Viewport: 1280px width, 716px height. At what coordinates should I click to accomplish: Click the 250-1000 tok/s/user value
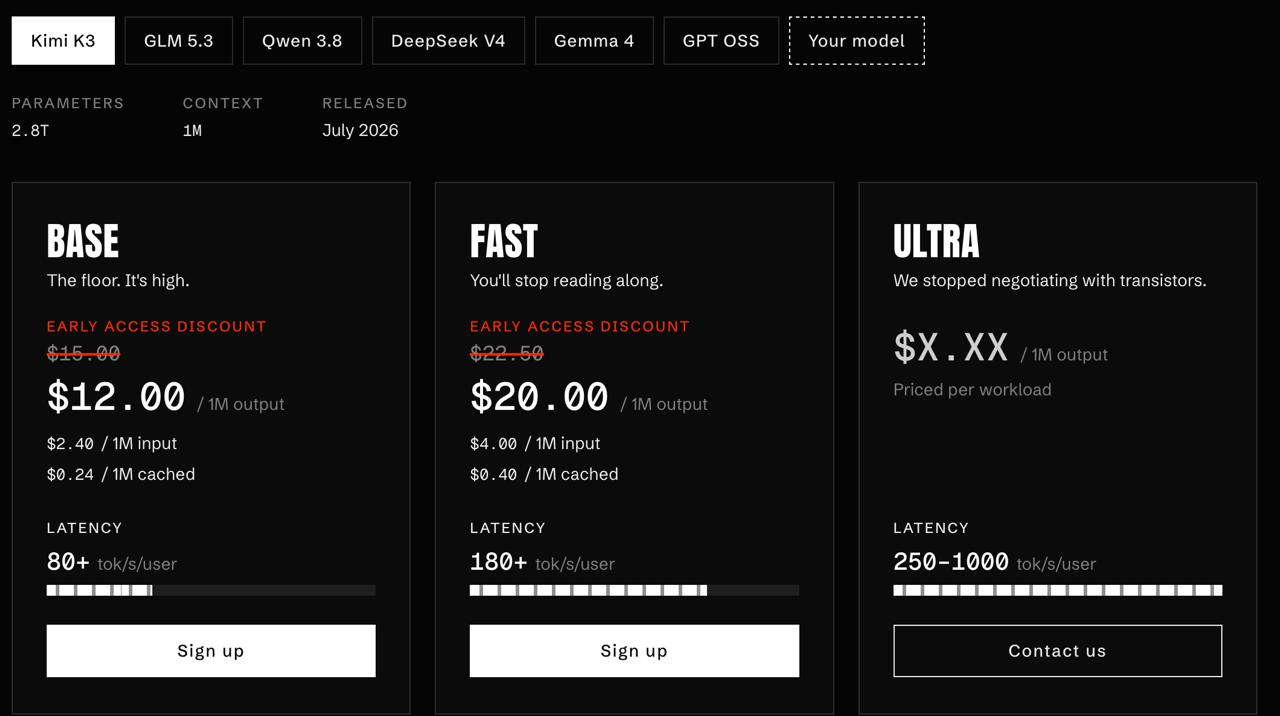pos(994,563)
